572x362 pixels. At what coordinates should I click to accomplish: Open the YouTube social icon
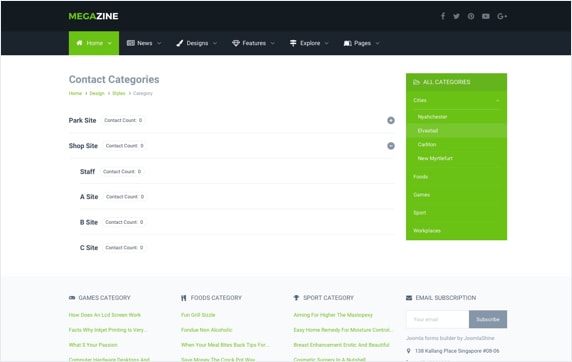click(486, 16)
